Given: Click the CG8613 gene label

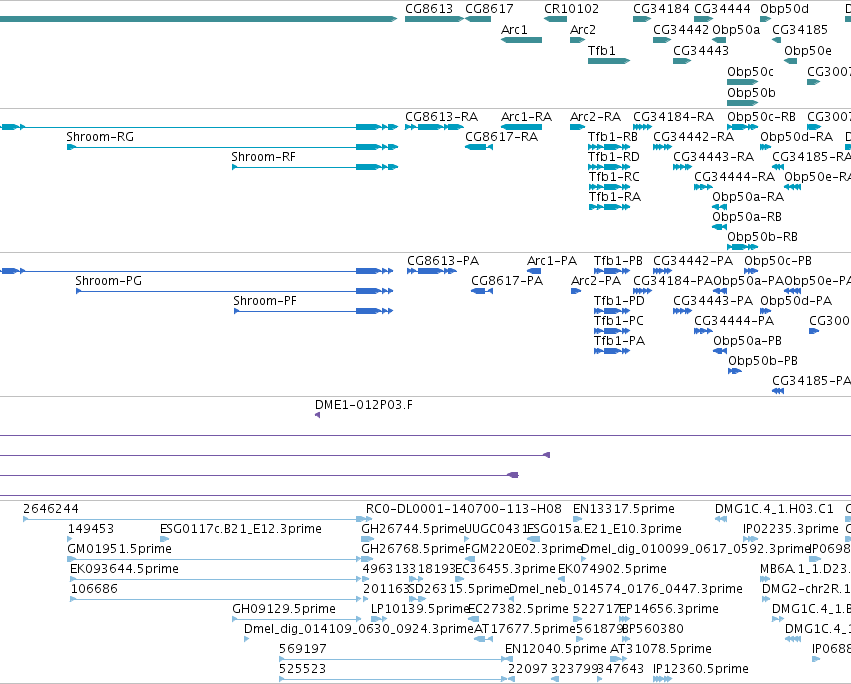Looking at the screenshot, I should pos(429,9).
